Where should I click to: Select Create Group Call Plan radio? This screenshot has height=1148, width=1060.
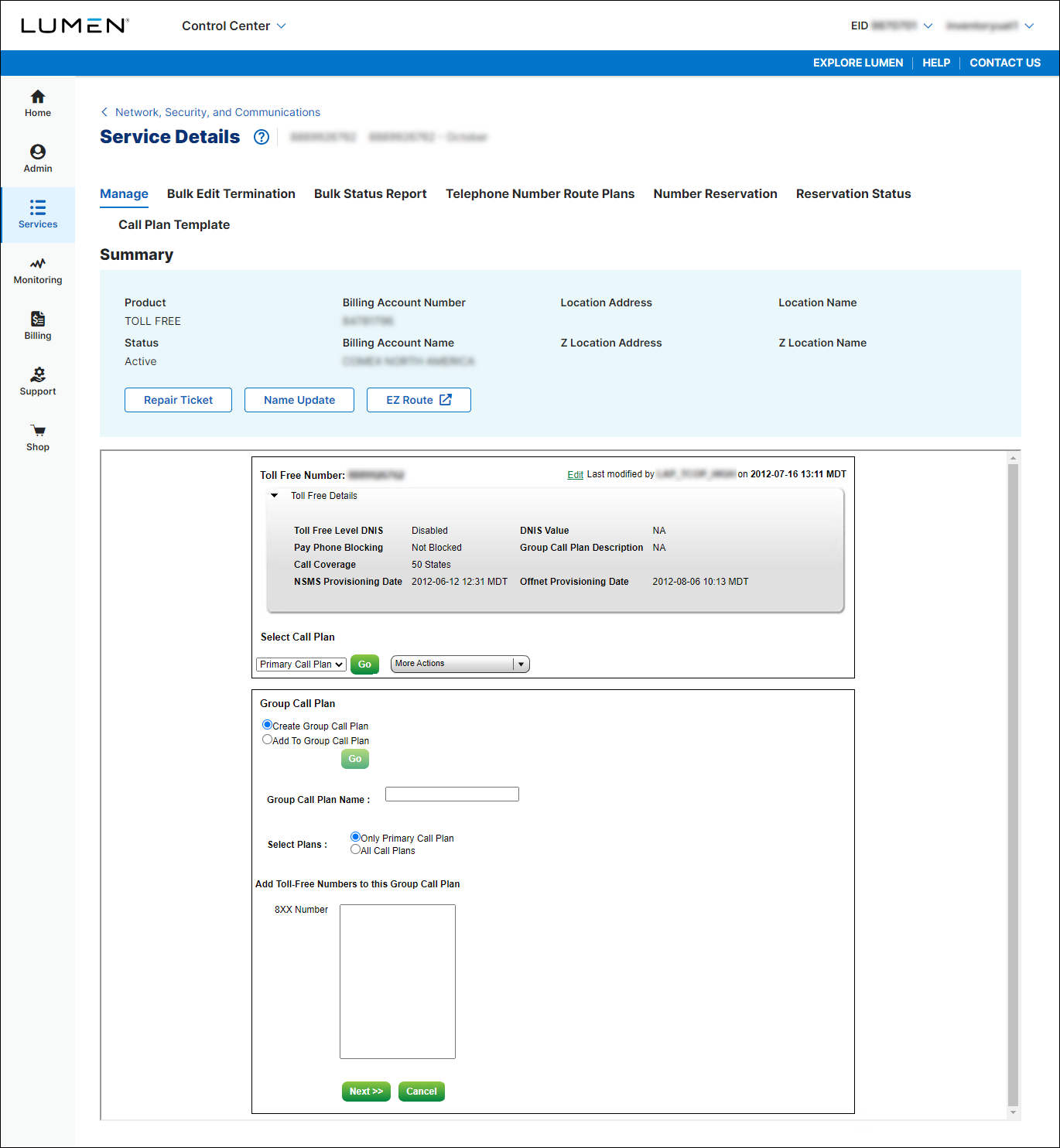tap(267, 725)
